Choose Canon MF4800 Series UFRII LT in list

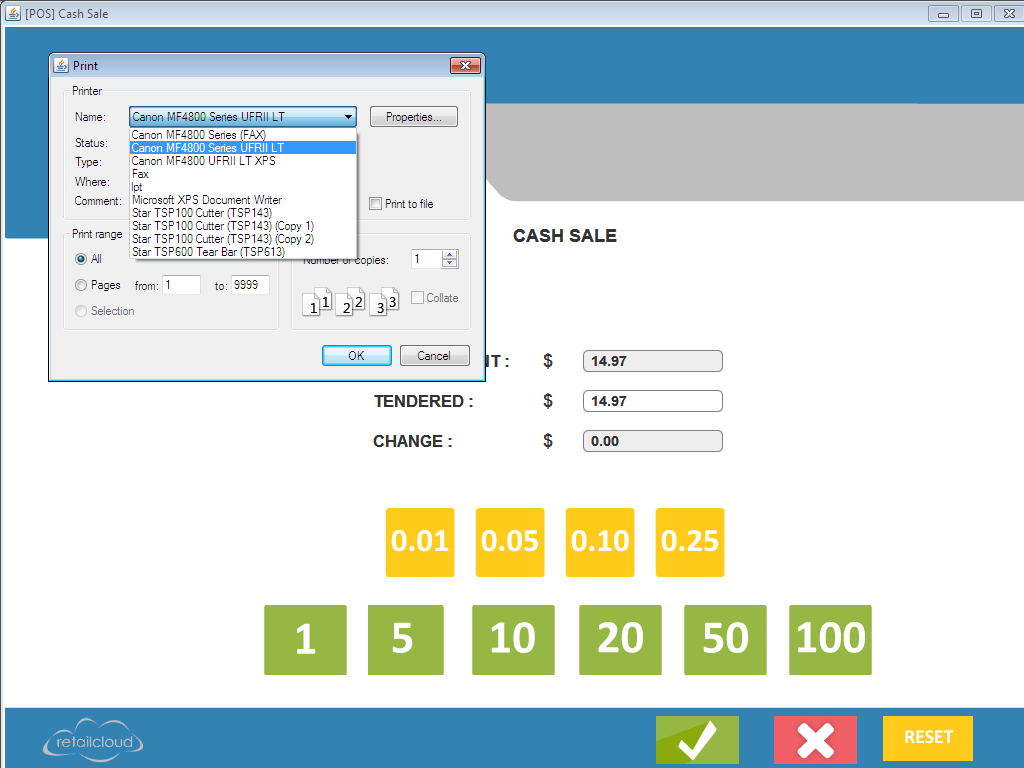click(243, 148)
